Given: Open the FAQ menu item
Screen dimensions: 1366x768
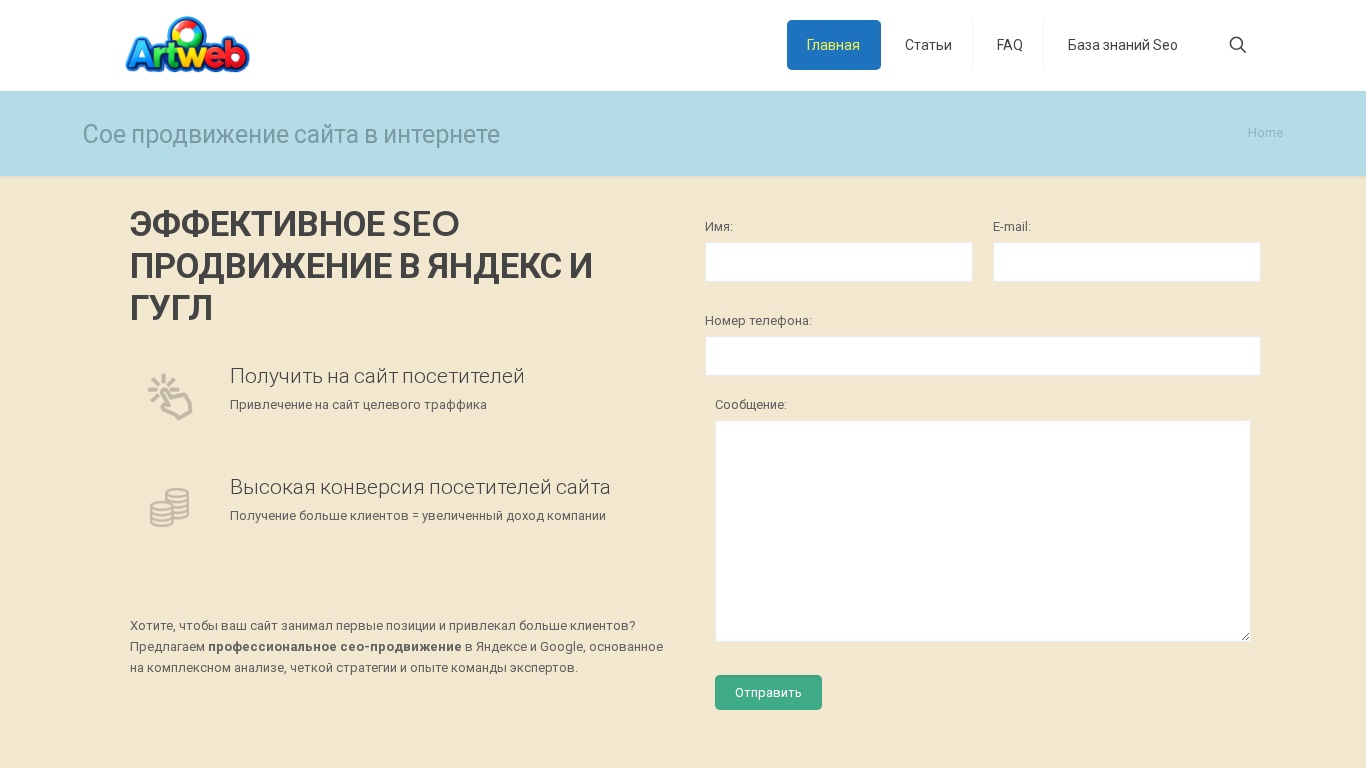Looking at the screenshot, I should pos(1009,45).
